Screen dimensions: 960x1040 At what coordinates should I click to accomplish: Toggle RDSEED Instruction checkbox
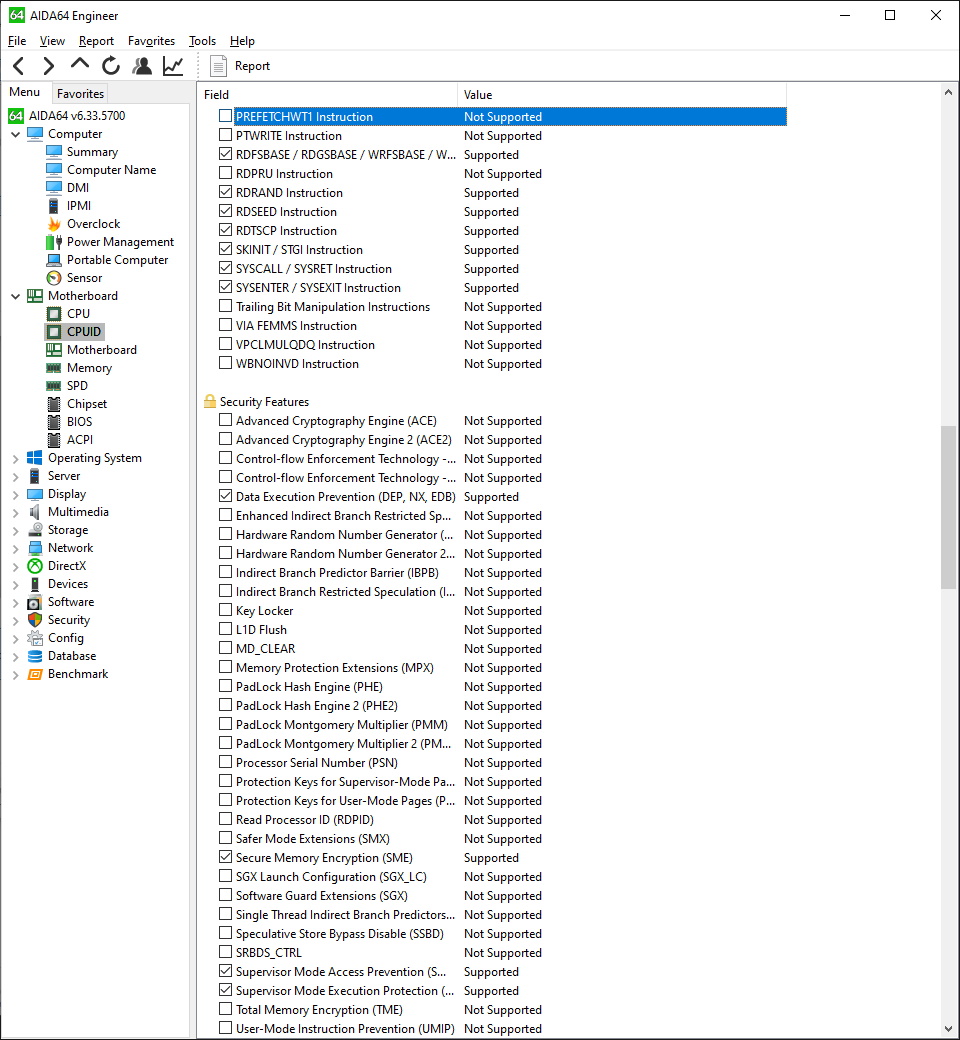tap(226, 211)
